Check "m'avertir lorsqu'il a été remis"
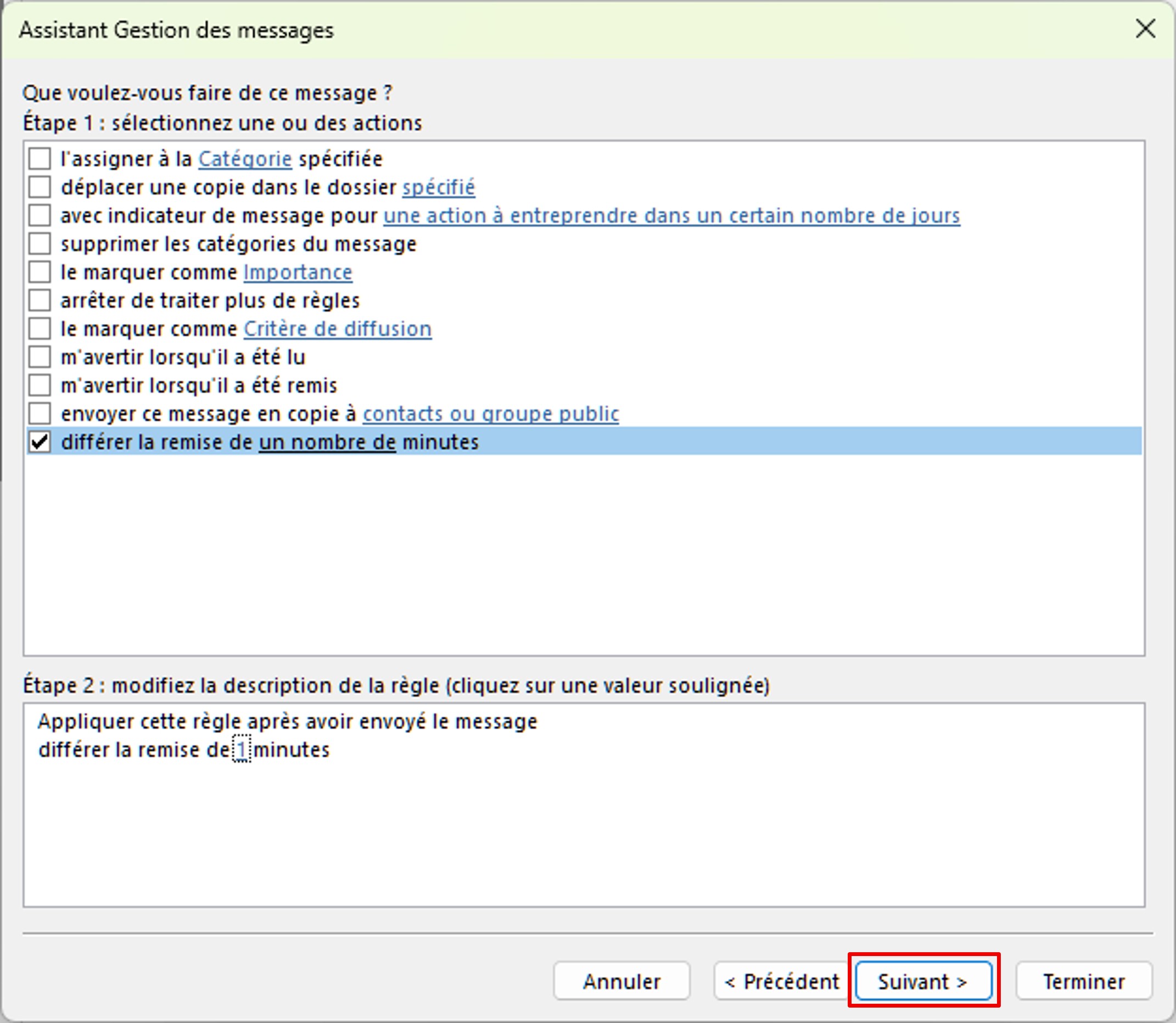1176x1023 pixels. point(40,385)
